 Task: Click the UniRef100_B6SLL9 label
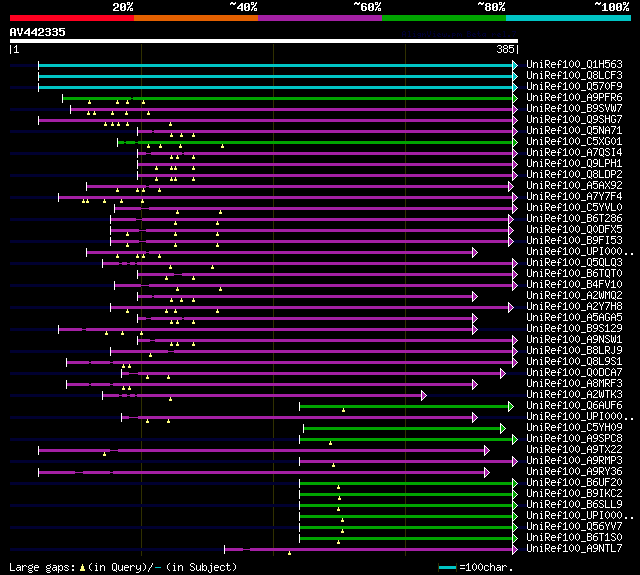[x=574, y=505]
